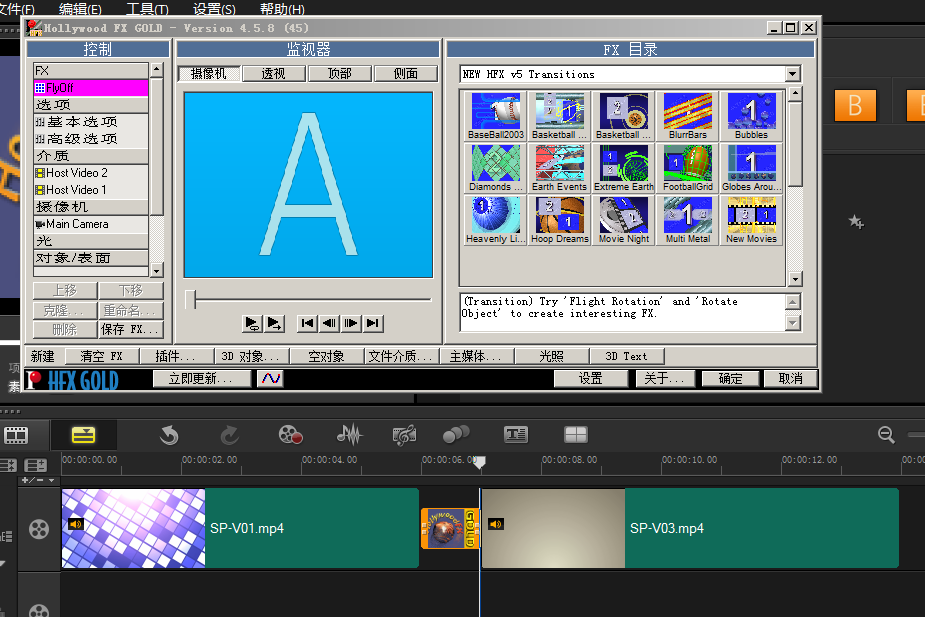Switch monitor to the 摄像机 view tab

click(x=209, y=73)
